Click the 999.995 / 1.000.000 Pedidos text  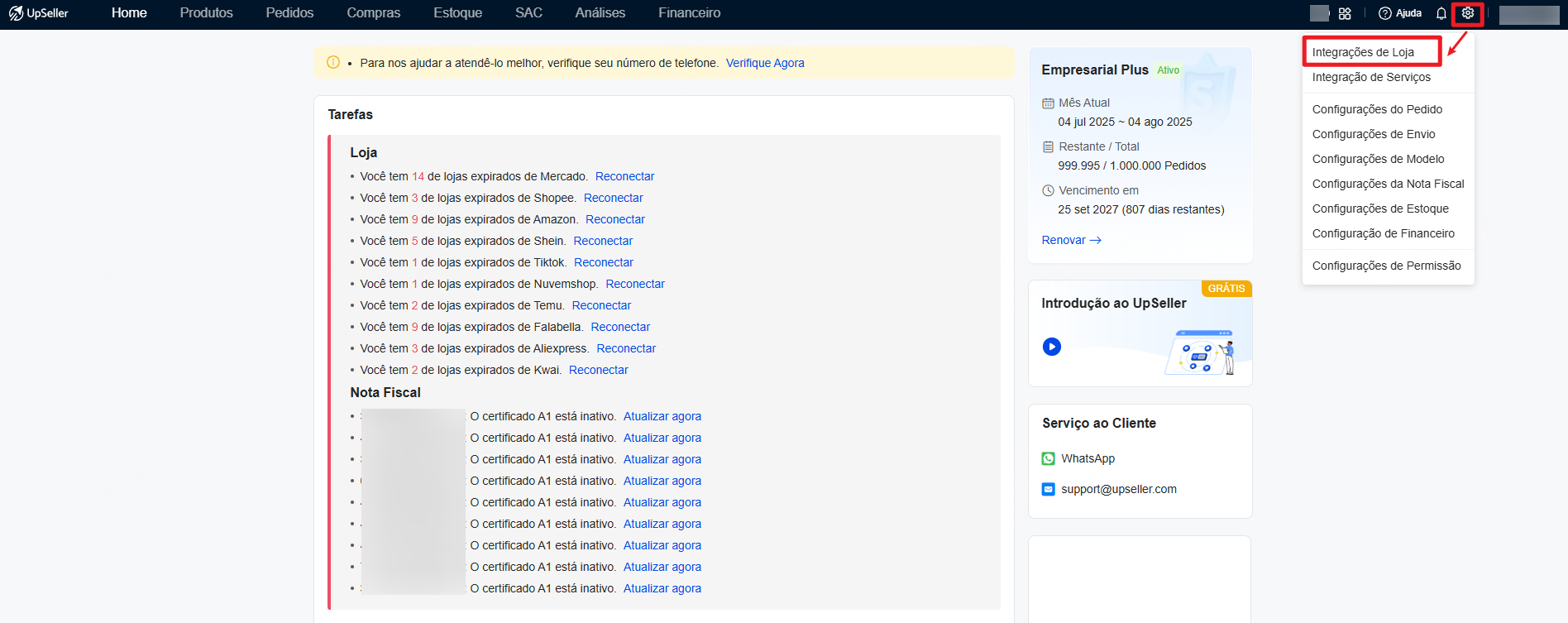tap(1132, 165)
